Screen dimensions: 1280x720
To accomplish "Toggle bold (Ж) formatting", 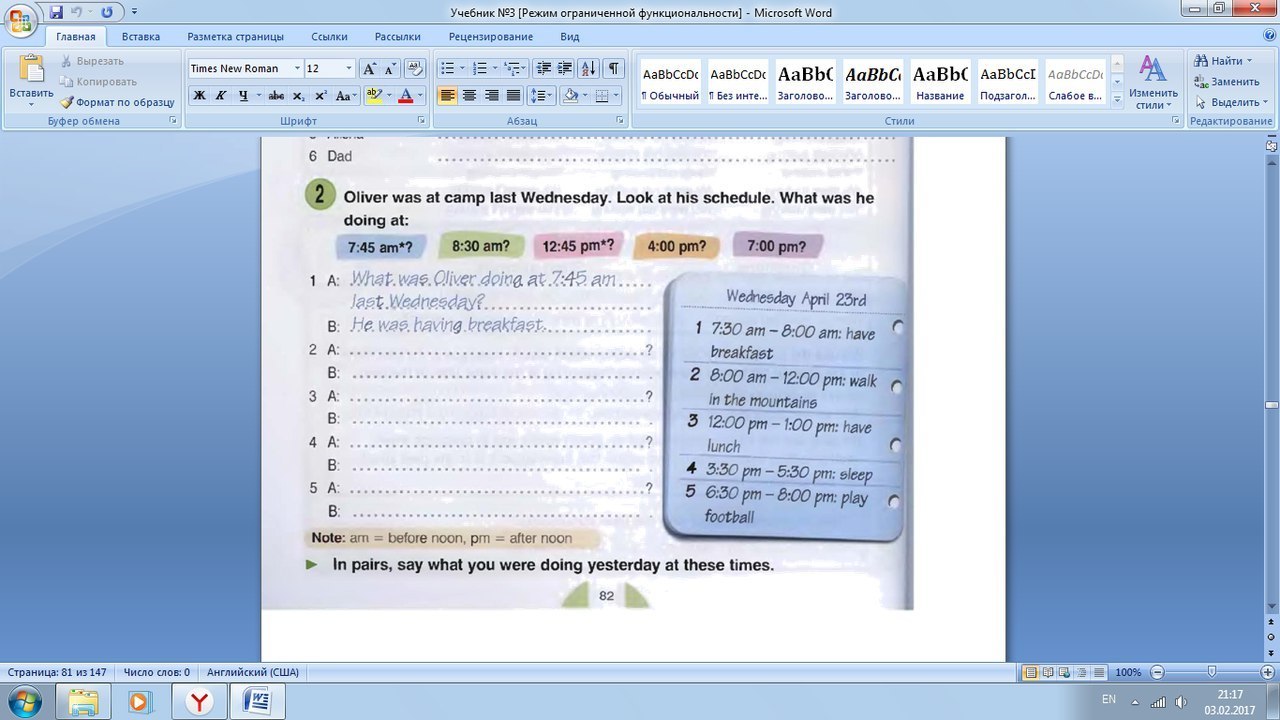I will pos(199,96).
